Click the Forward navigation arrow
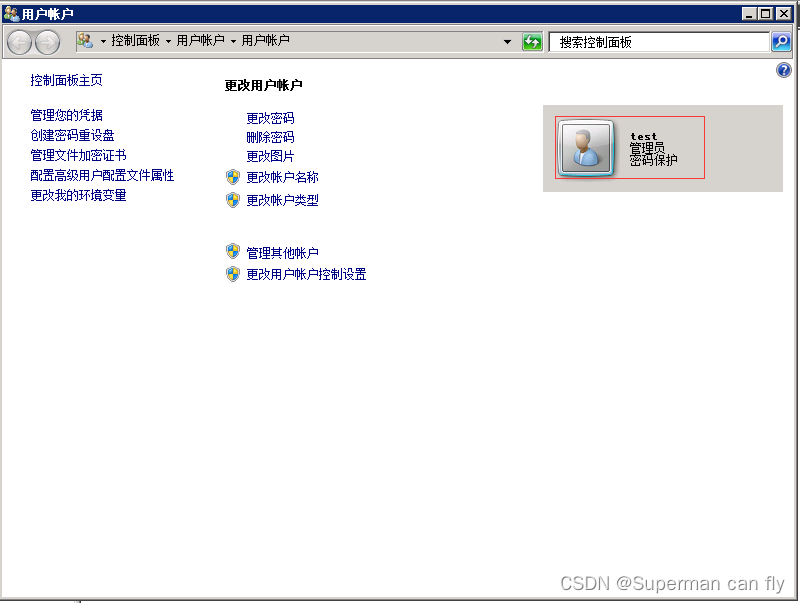The height and width of the screenshot is (603, 800). coord(47,42)
